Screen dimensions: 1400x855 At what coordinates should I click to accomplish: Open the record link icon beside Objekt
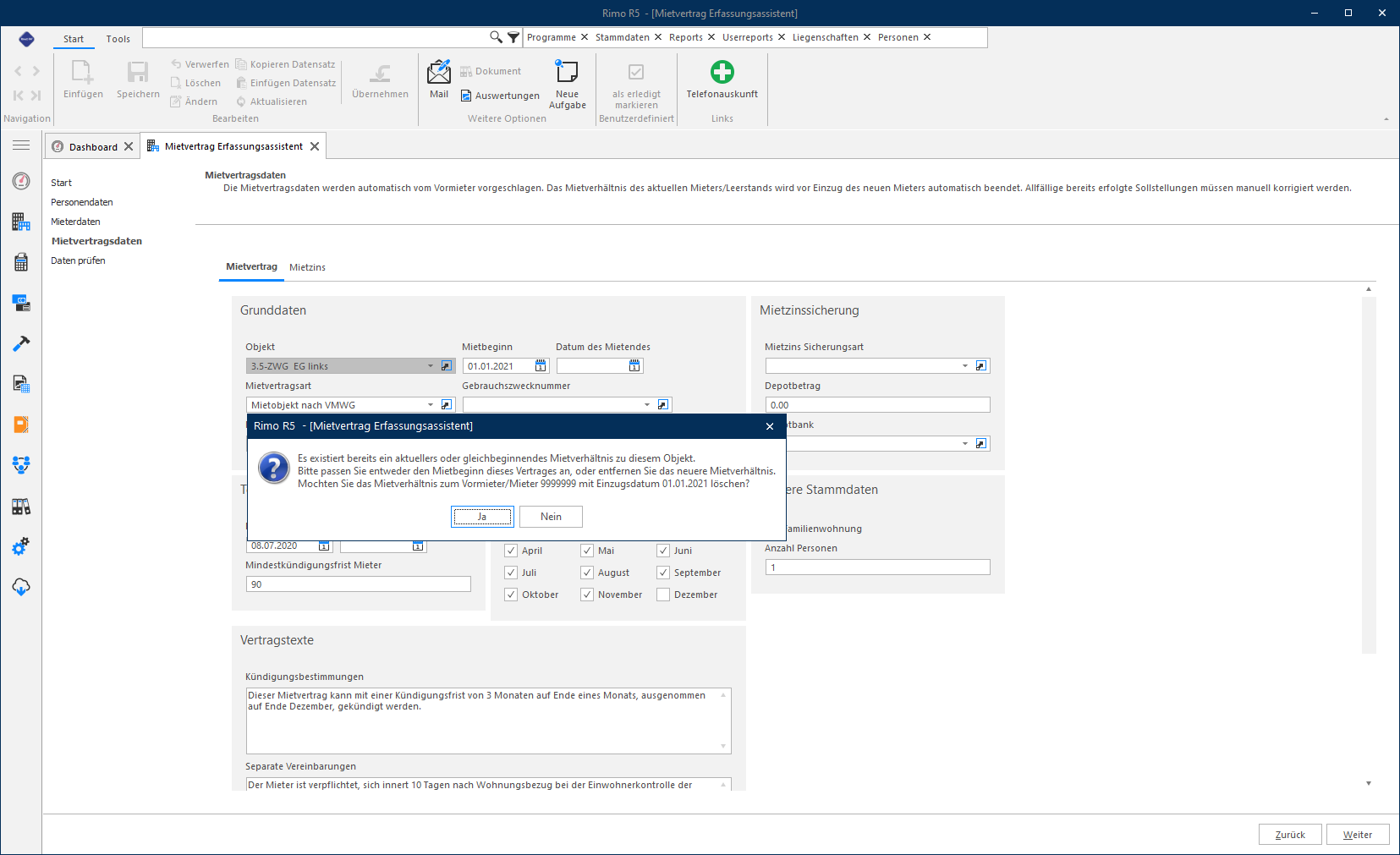tap(447, 366)
